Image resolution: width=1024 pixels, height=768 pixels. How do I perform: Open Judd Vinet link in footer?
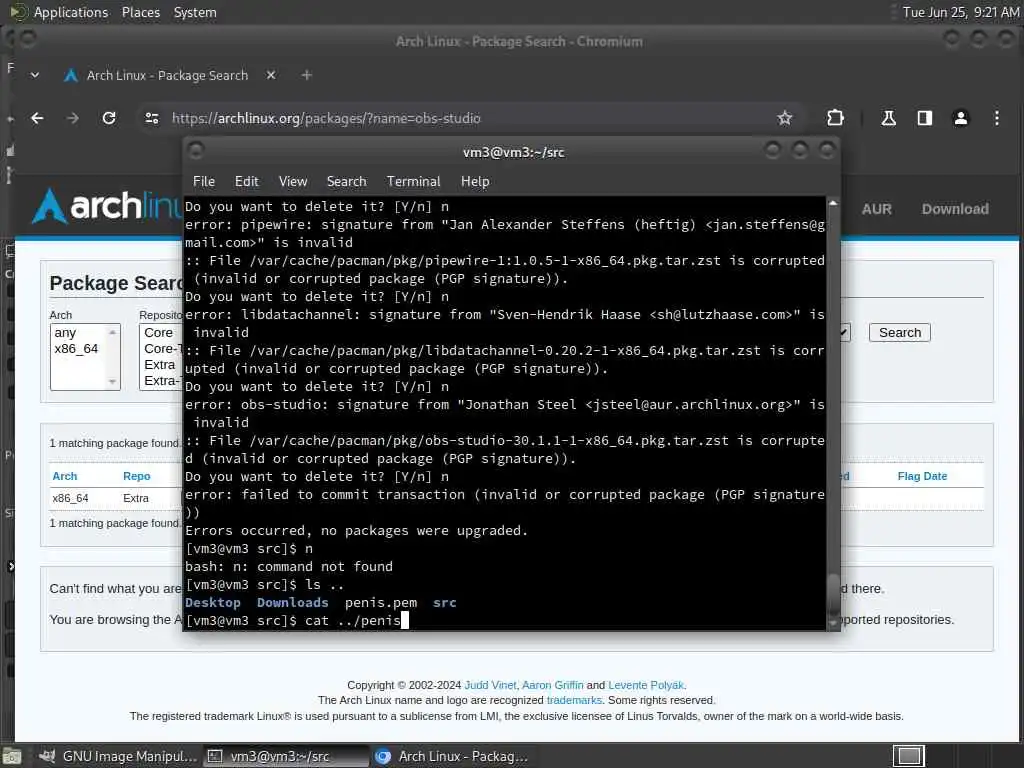[x=490, y=685]
